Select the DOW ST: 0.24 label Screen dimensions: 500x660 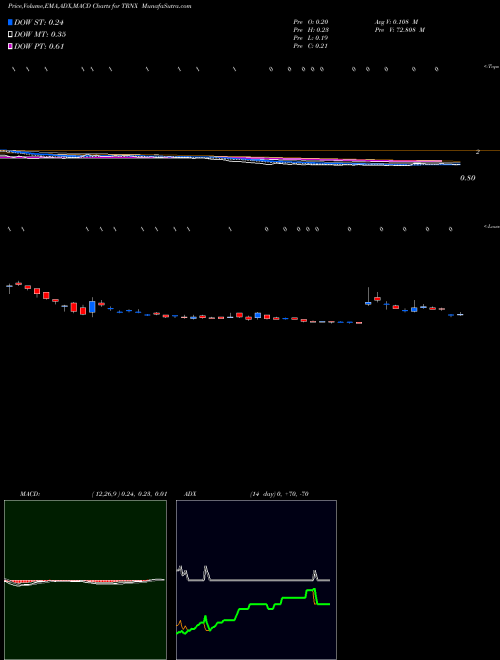pyautogui.click(x=39, y=23)
